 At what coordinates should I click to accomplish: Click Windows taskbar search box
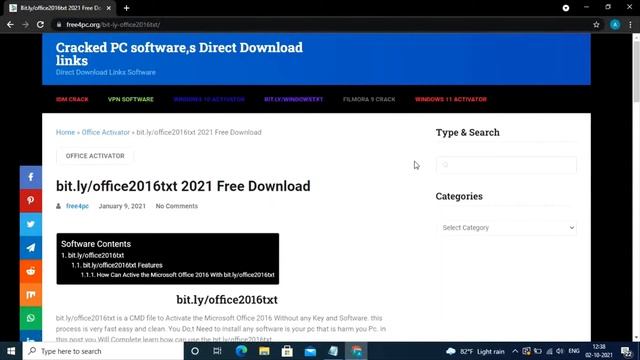pyautogui.click(x=103, y=351)
